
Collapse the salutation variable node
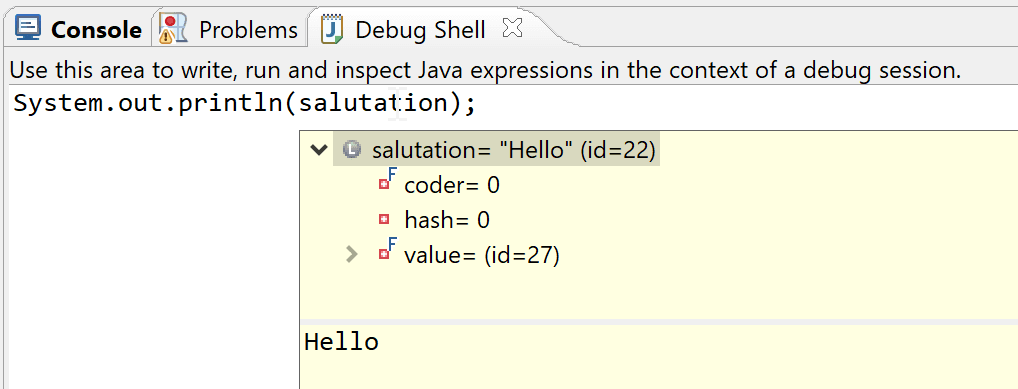tap(318, 150)
